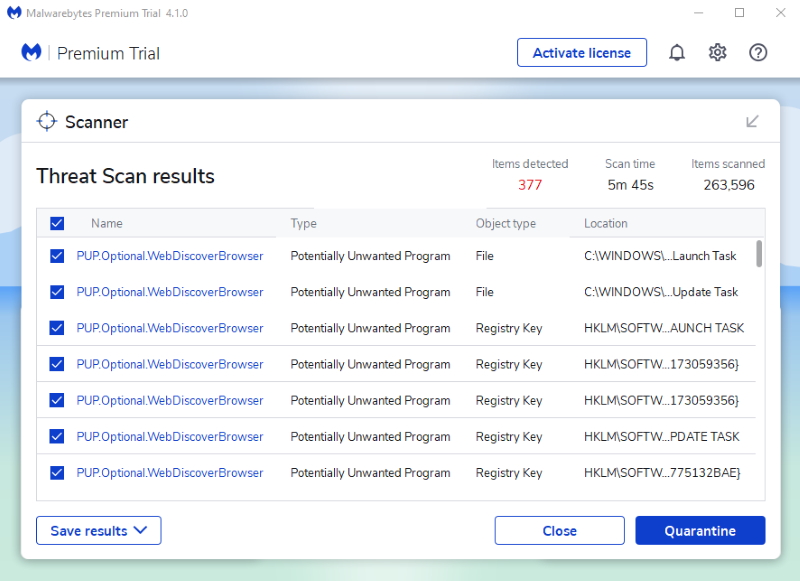Sort results by Type column header
The image size is (800, 581).
(x=303, y=224)
